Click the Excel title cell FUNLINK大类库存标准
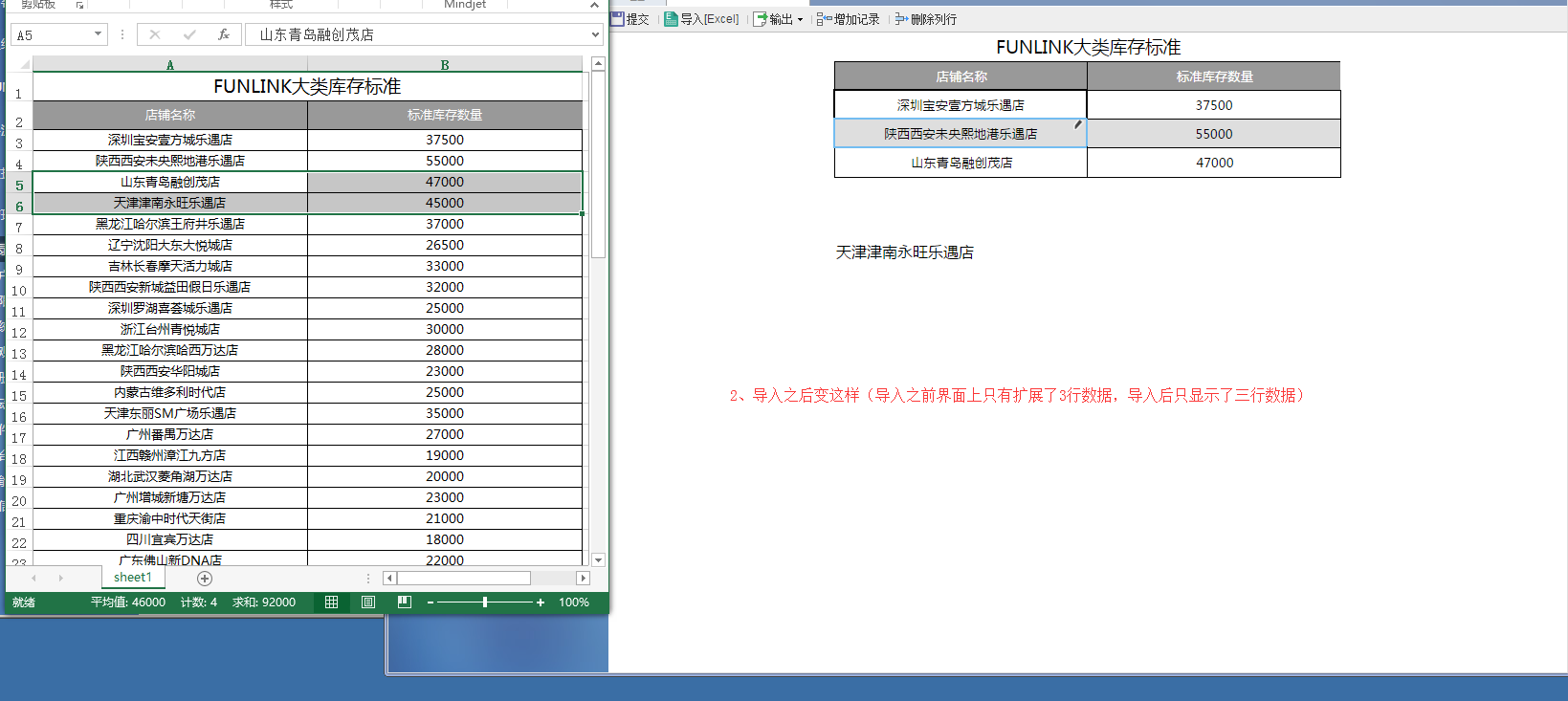Screen dimensions: 1568x701 coord(307,86)
